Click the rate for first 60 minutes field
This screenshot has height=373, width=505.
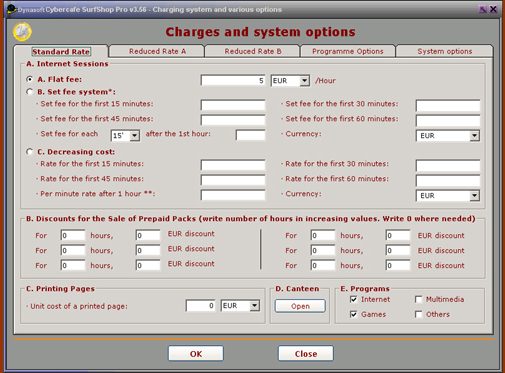click(x=448, y=181)
